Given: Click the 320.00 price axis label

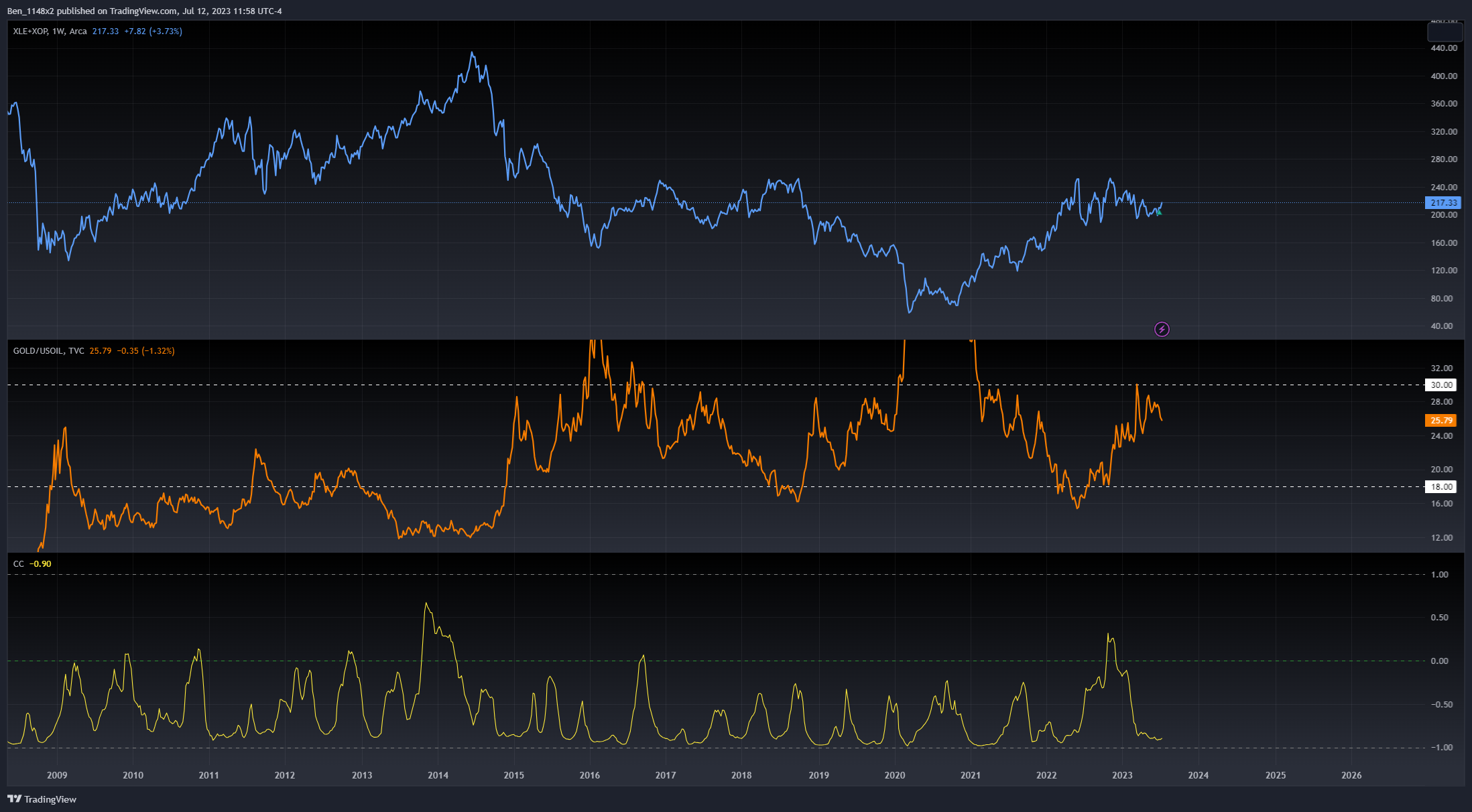Looking at the screenshot, I should click(x=1444, y=132).
